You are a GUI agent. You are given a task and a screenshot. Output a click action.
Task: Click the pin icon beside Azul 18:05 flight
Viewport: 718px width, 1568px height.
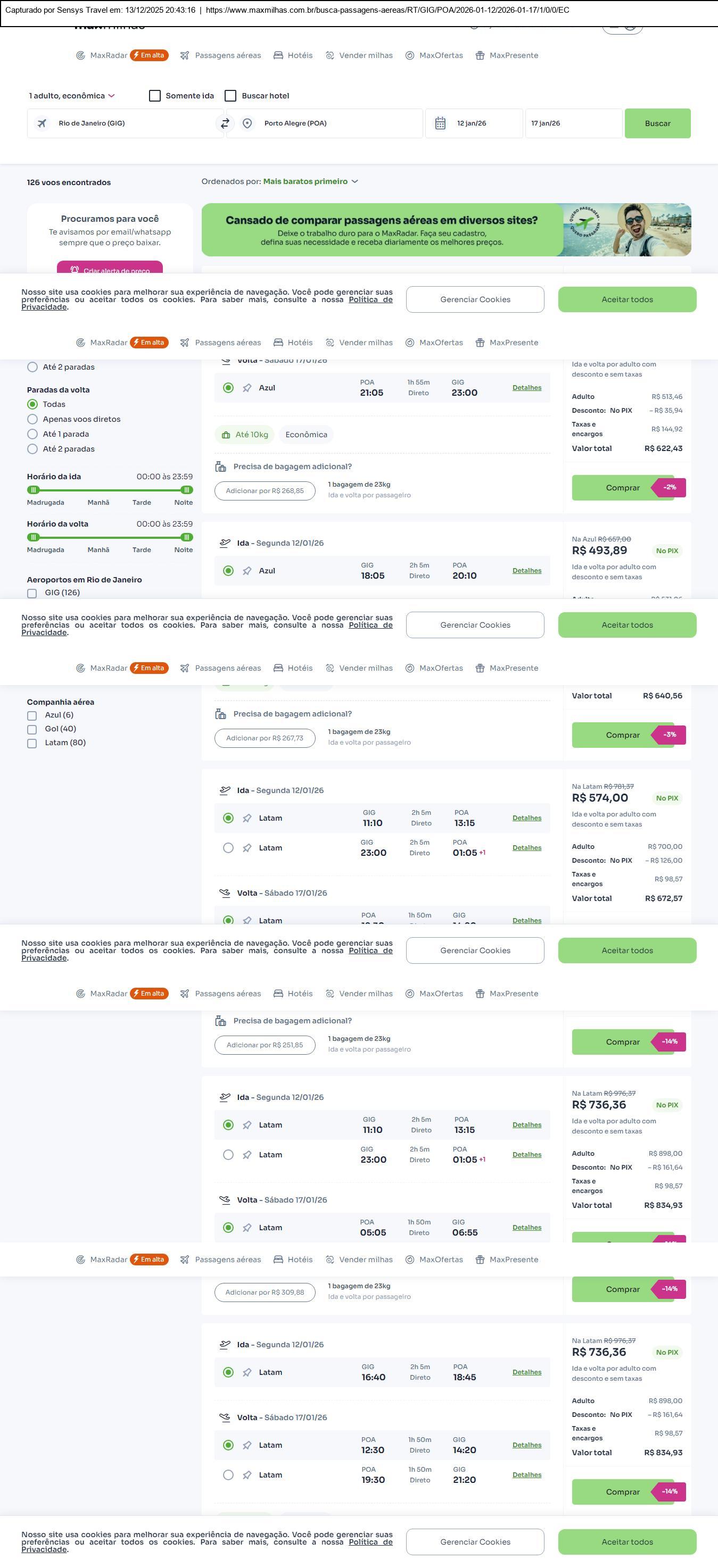point(247,571)
